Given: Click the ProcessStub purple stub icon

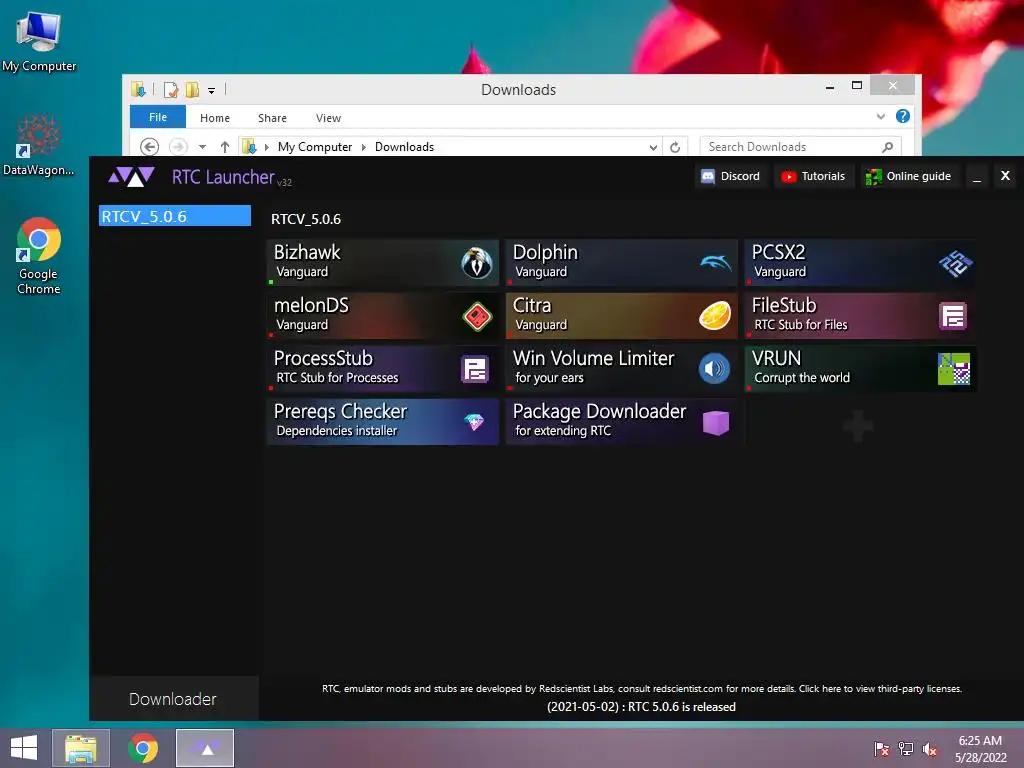Looking at the screenshot, I should (475, 370).
